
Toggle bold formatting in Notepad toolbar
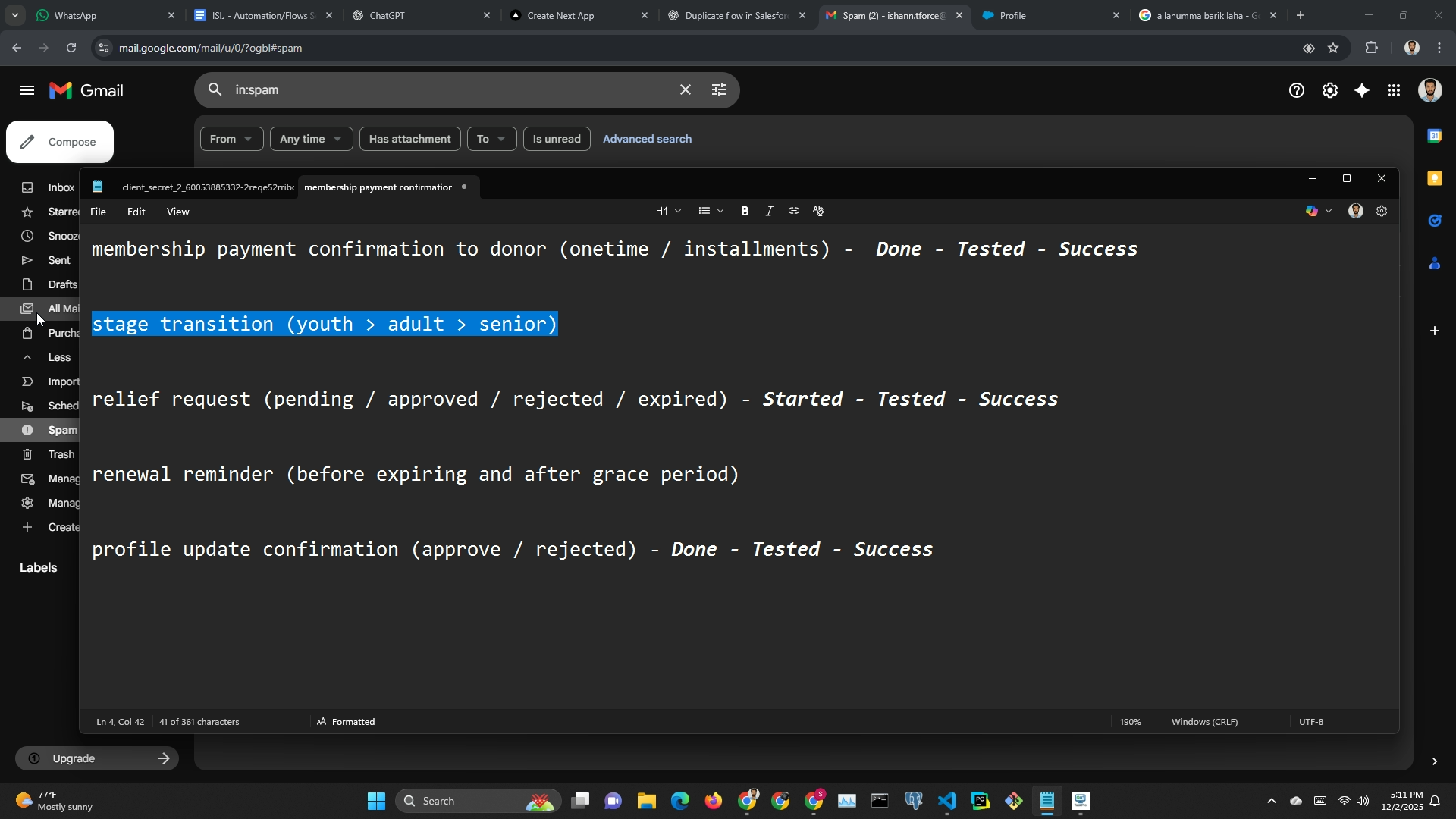(745, 212)
